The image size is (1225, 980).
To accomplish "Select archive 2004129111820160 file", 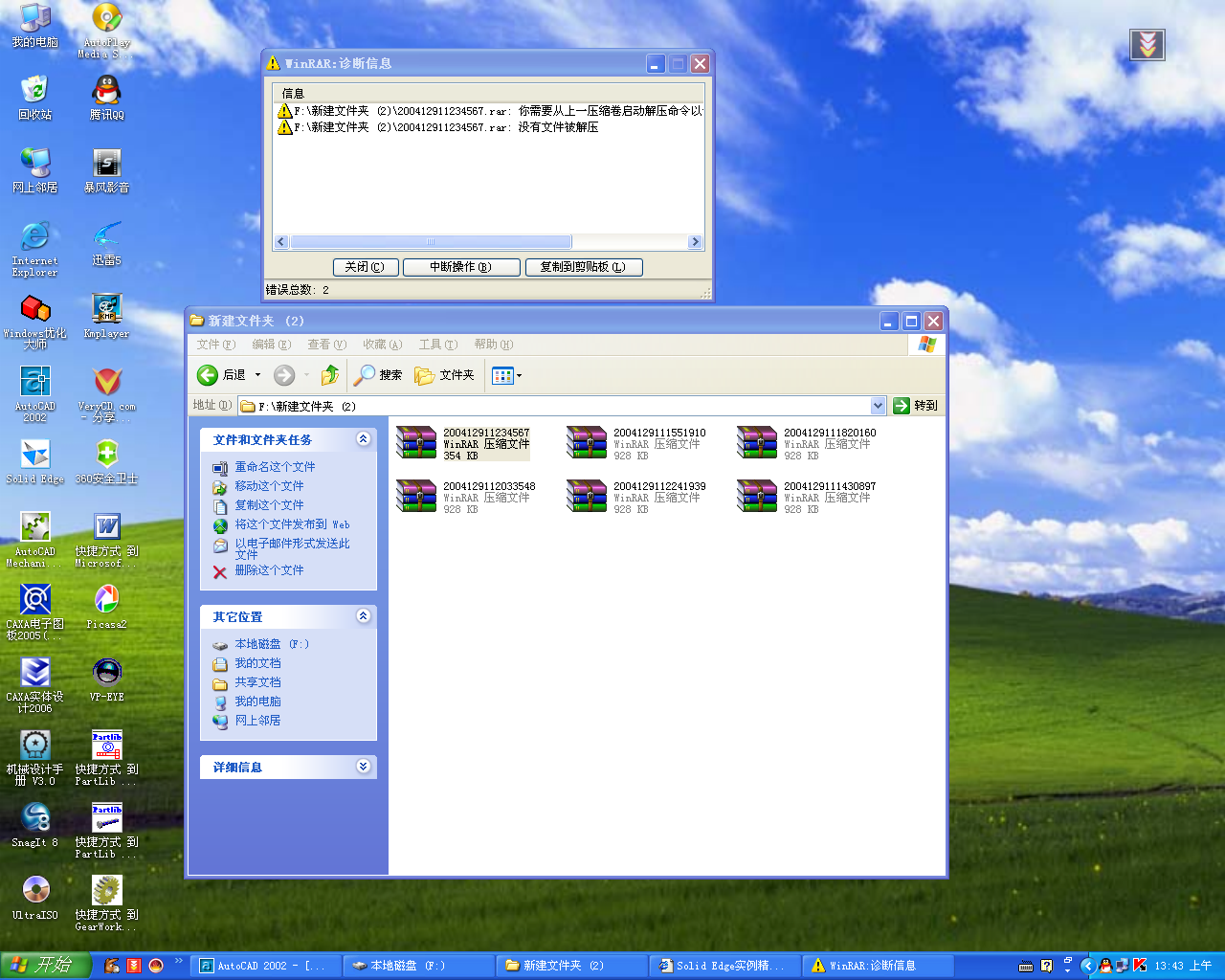I will pyautogui.click(x=807, y=443).
